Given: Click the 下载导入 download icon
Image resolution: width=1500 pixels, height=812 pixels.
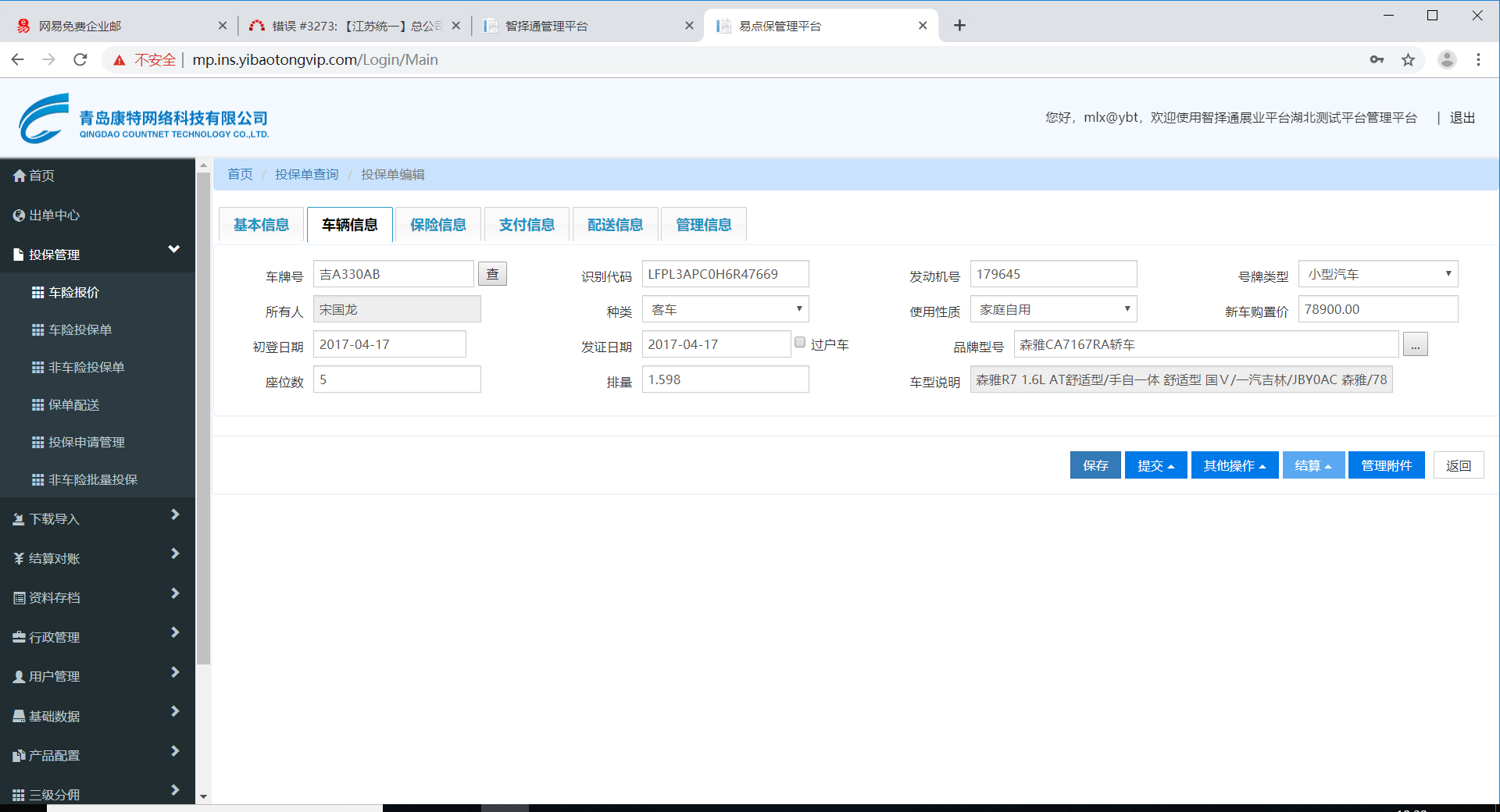Looking at the screenshot, I should click(20, 519).
